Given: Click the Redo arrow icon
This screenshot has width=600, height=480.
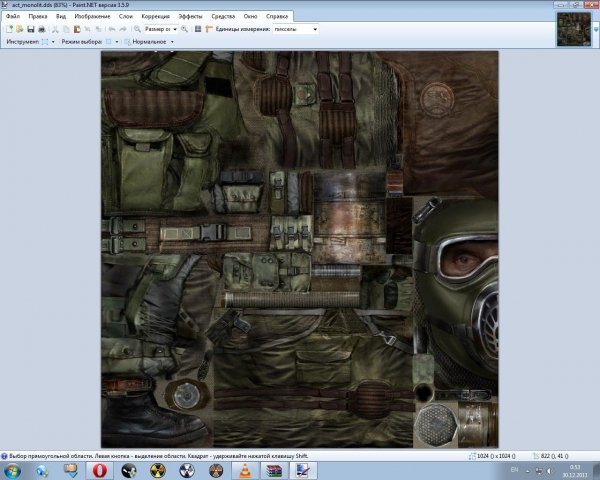Looking at the screenshot, I should [123, 29].
